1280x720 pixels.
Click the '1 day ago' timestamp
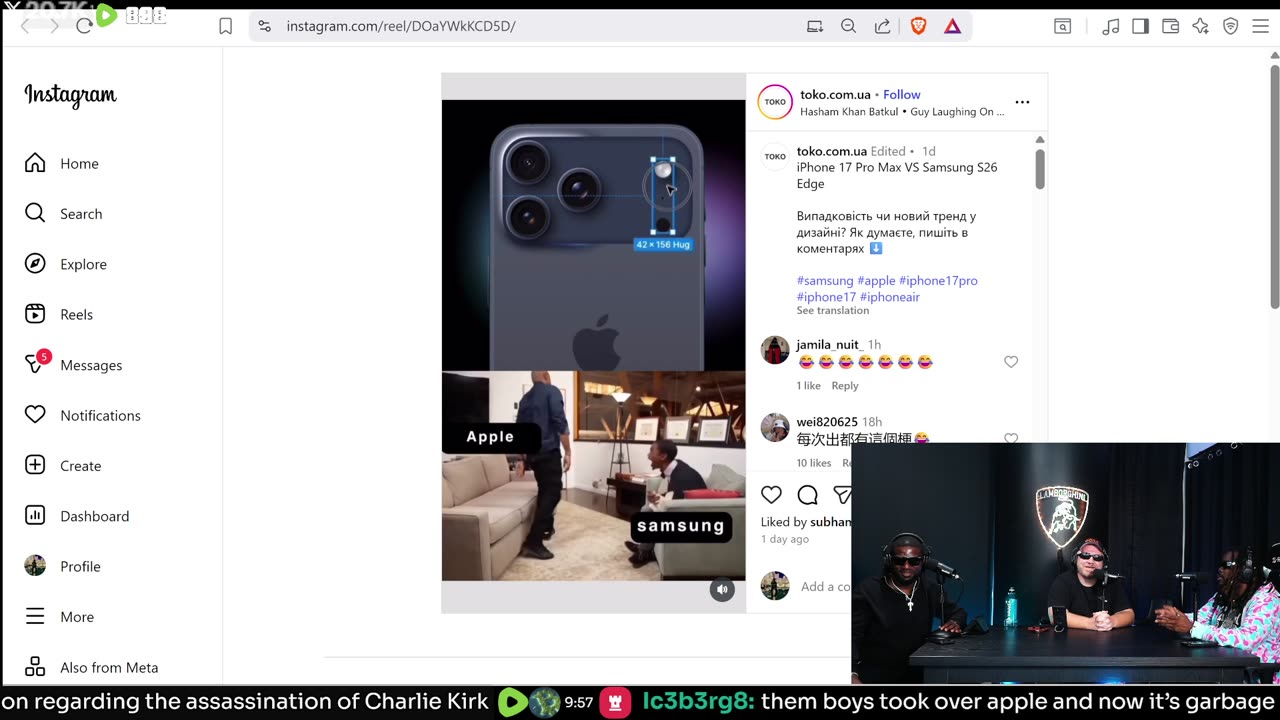tap(785, 539)
